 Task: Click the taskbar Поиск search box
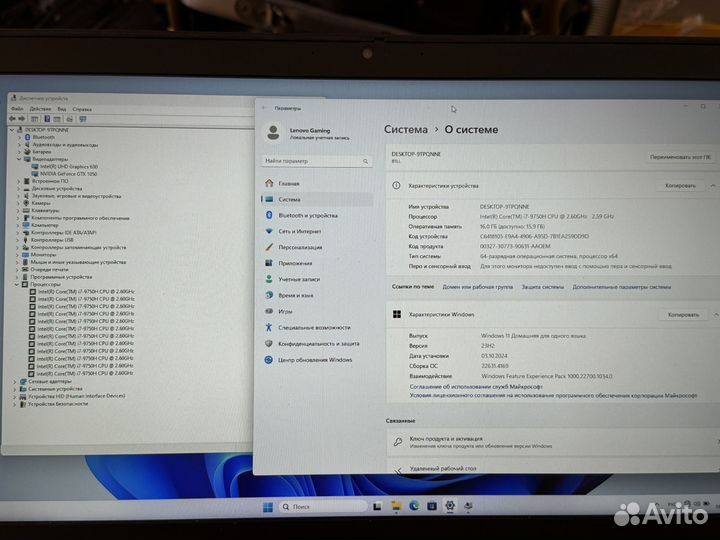[323, 506]
